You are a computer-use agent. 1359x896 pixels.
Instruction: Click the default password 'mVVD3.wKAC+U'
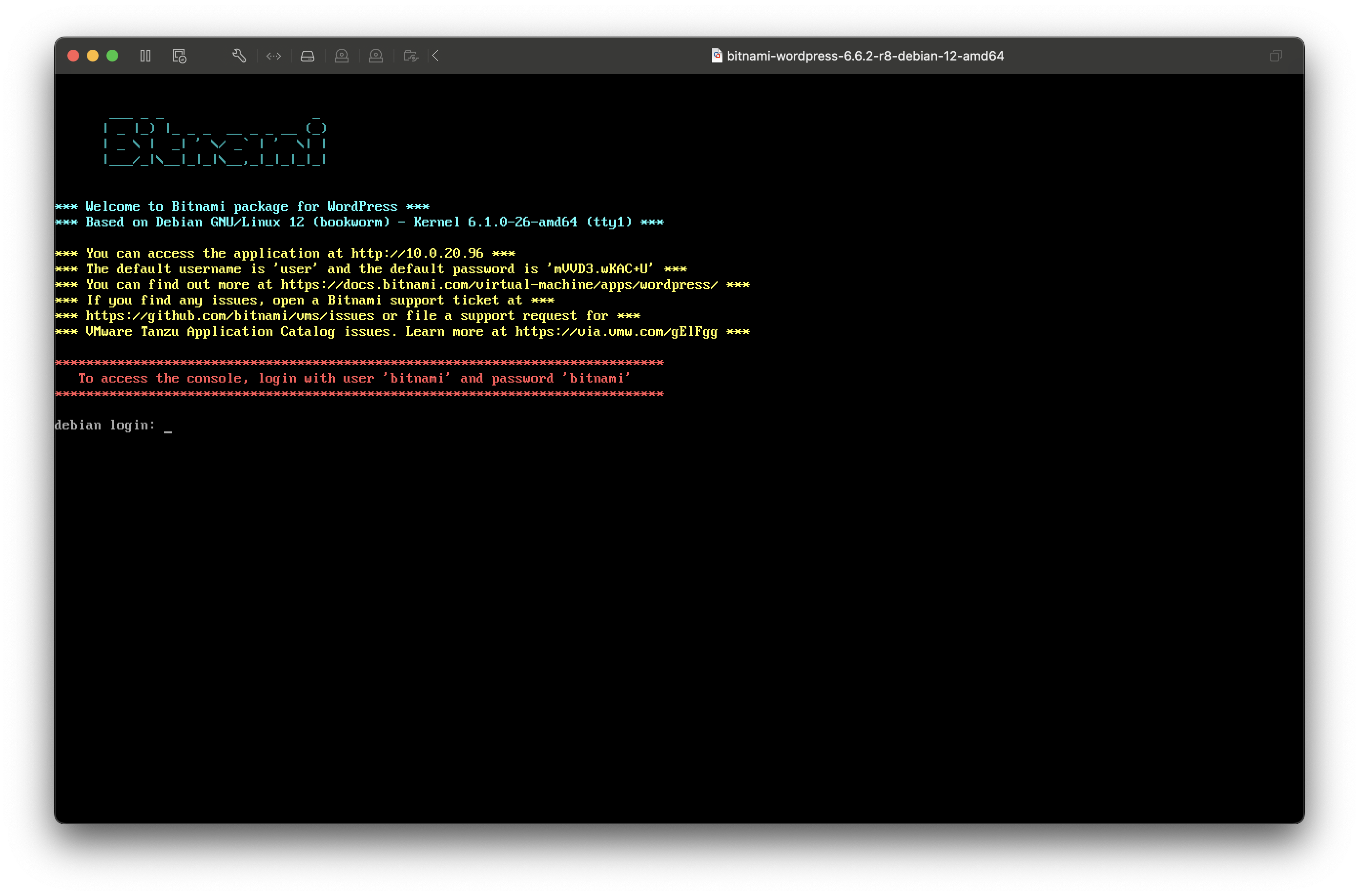[x=600, y=268]
